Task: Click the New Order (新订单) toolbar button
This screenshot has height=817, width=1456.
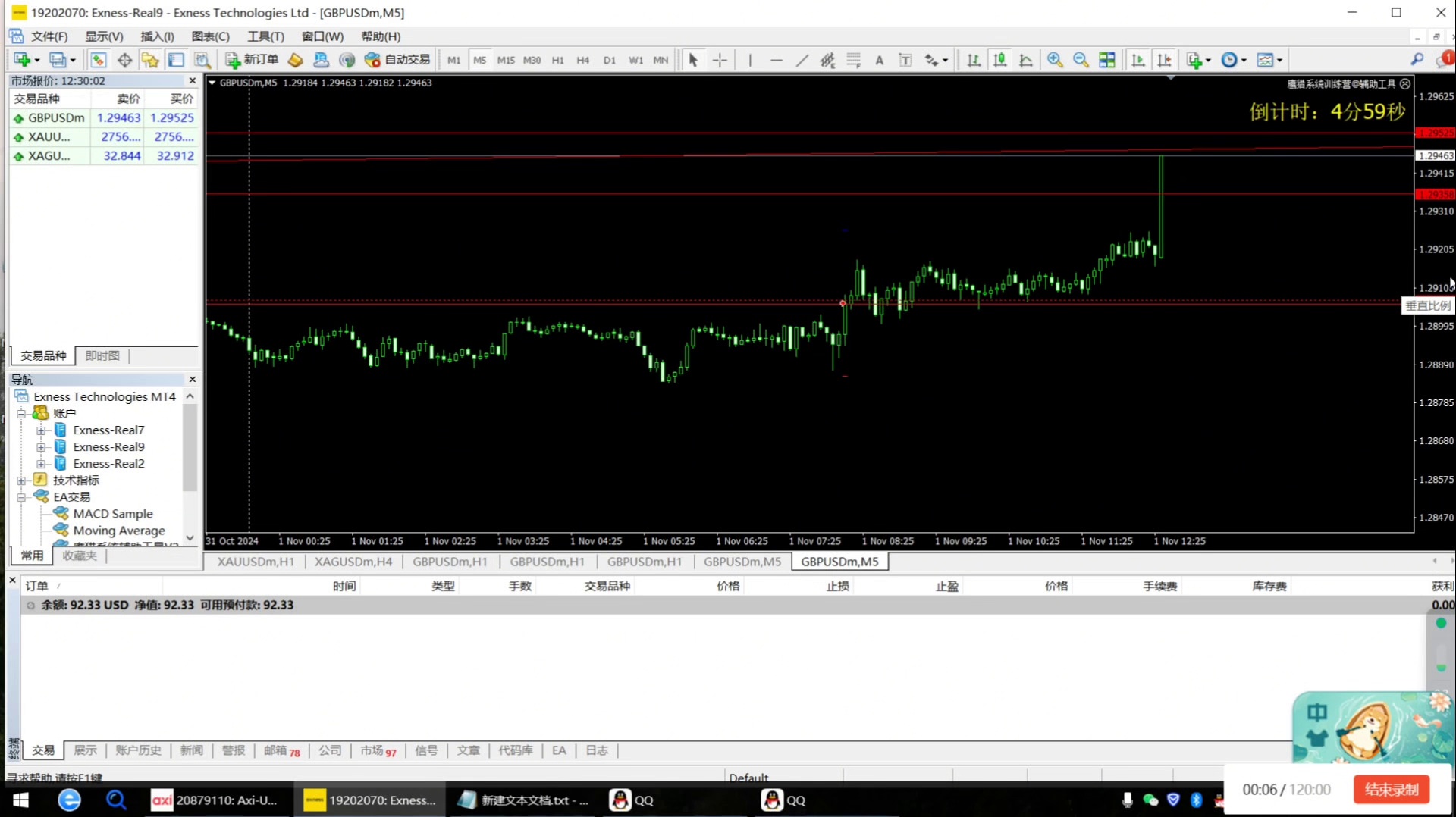Action: click(x=253, y=60)
